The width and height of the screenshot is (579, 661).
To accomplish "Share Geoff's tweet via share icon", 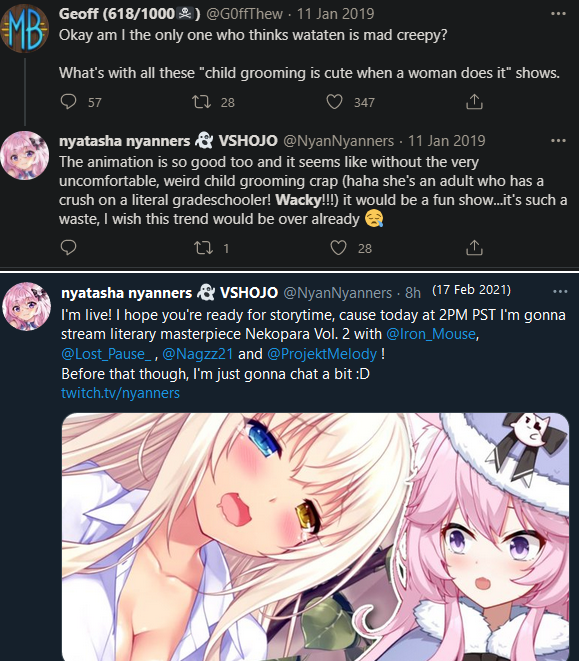I will click(x=474, y=102).
